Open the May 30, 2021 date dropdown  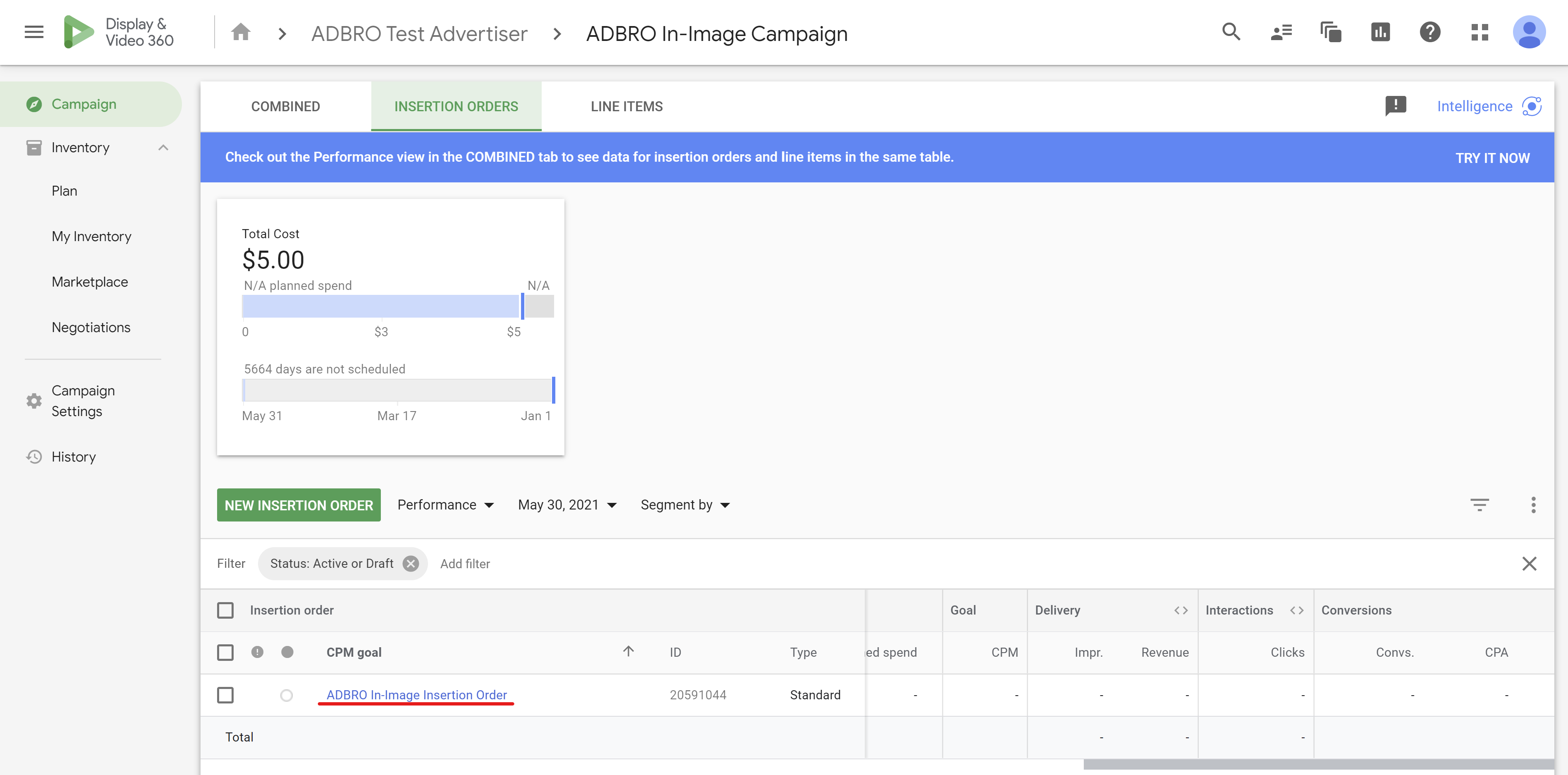(x=566, y=505)
